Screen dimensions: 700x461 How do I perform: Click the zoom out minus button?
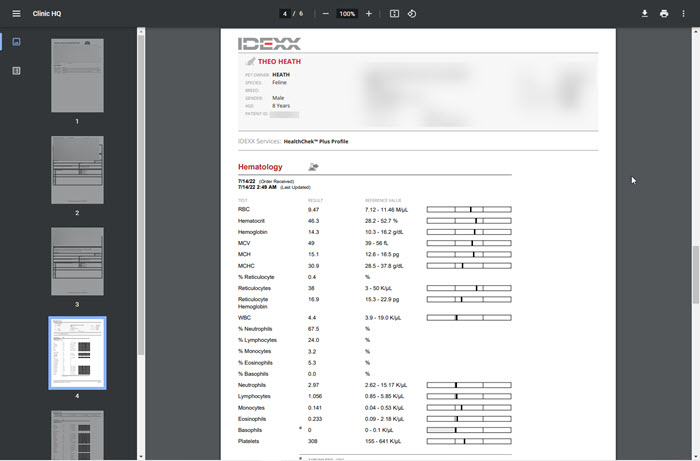[325, 14]
